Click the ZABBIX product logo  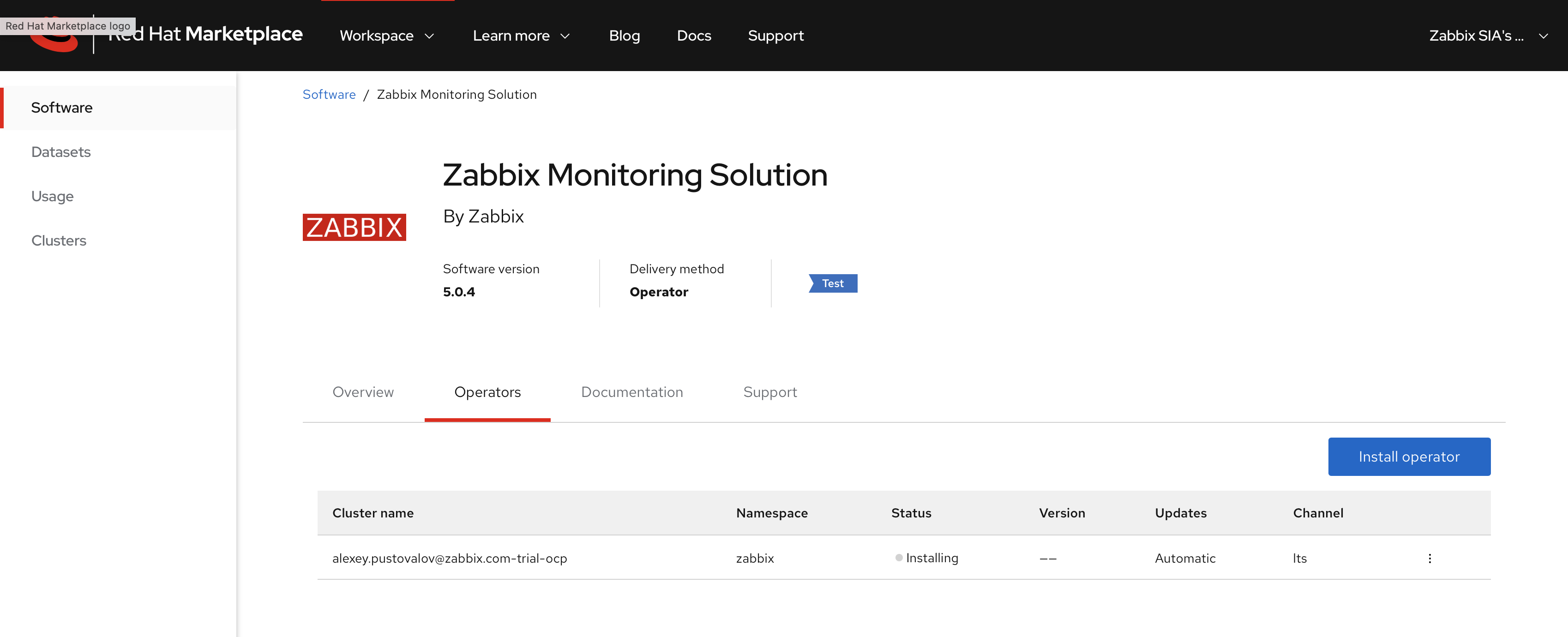coord(354,227)
